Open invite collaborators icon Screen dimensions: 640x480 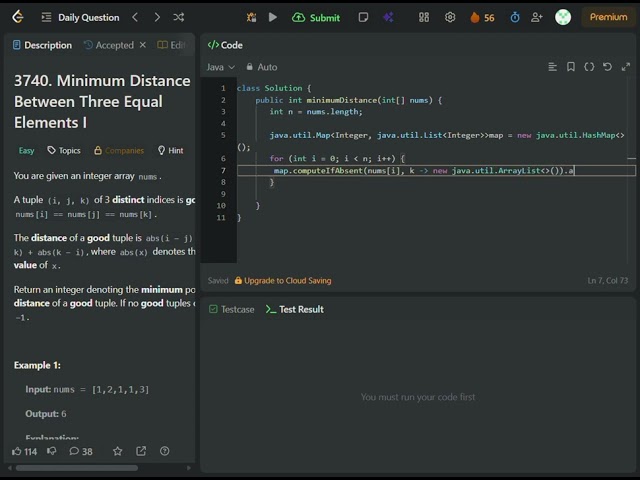pyautogui.click(x=537, y=17)
